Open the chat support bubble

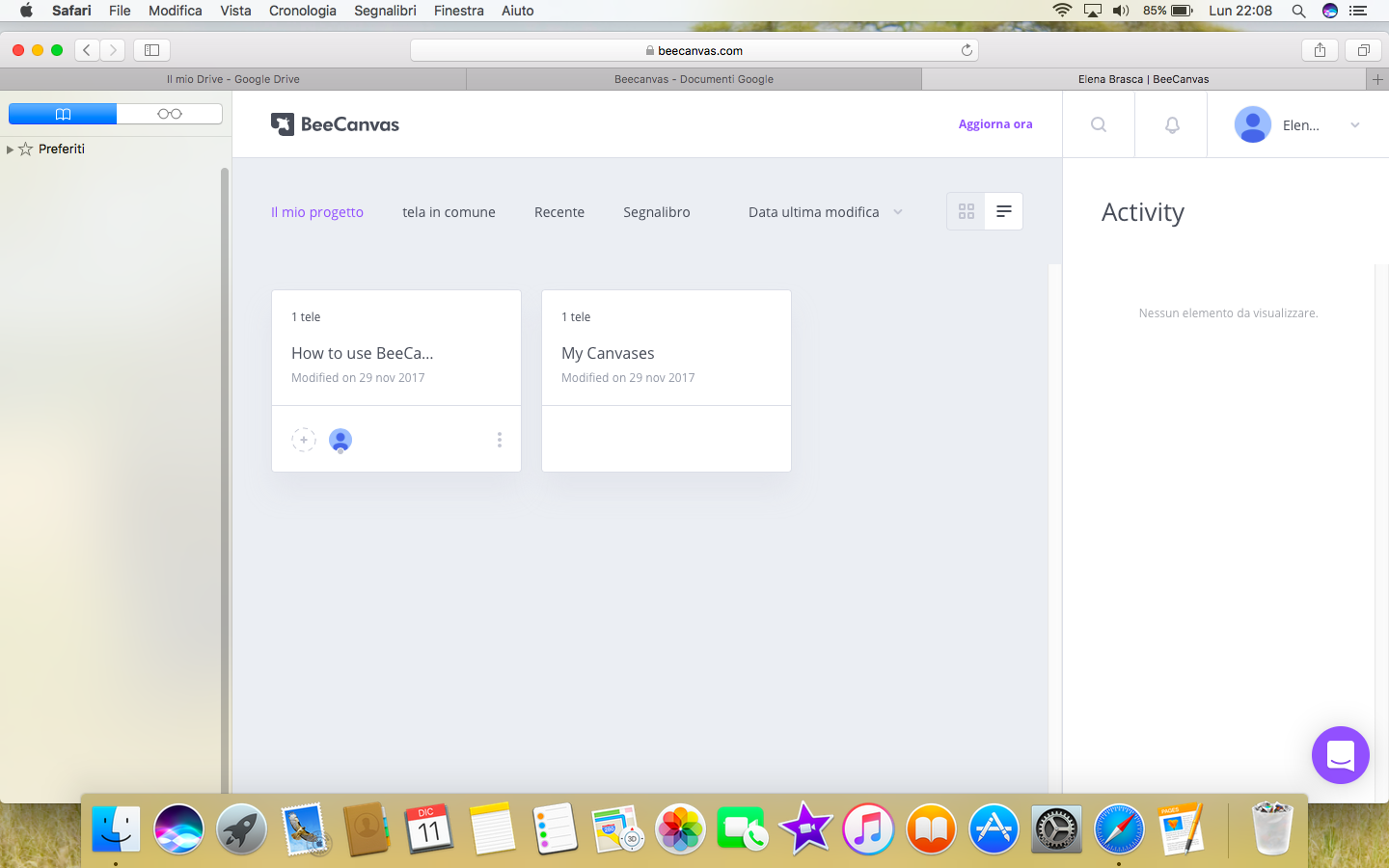1341,755
